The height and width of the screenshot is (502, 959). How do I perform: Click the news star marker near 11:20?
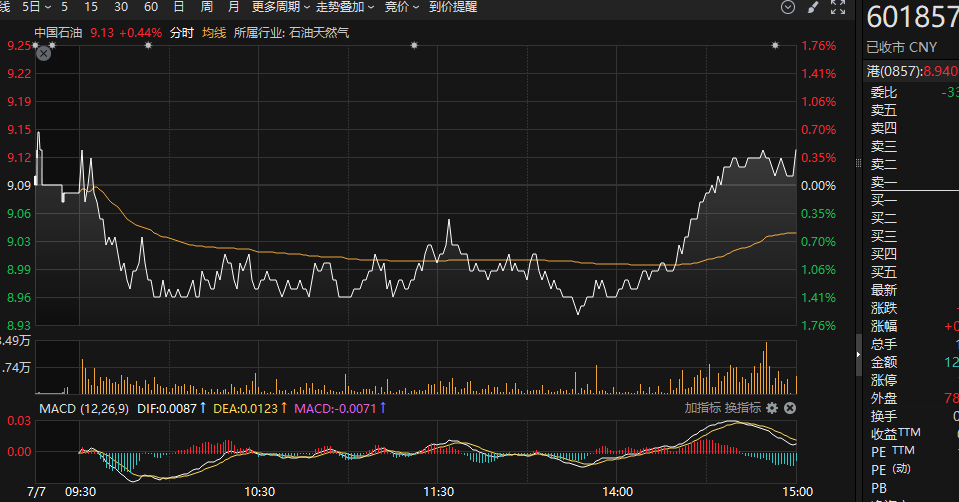(414, 45)
